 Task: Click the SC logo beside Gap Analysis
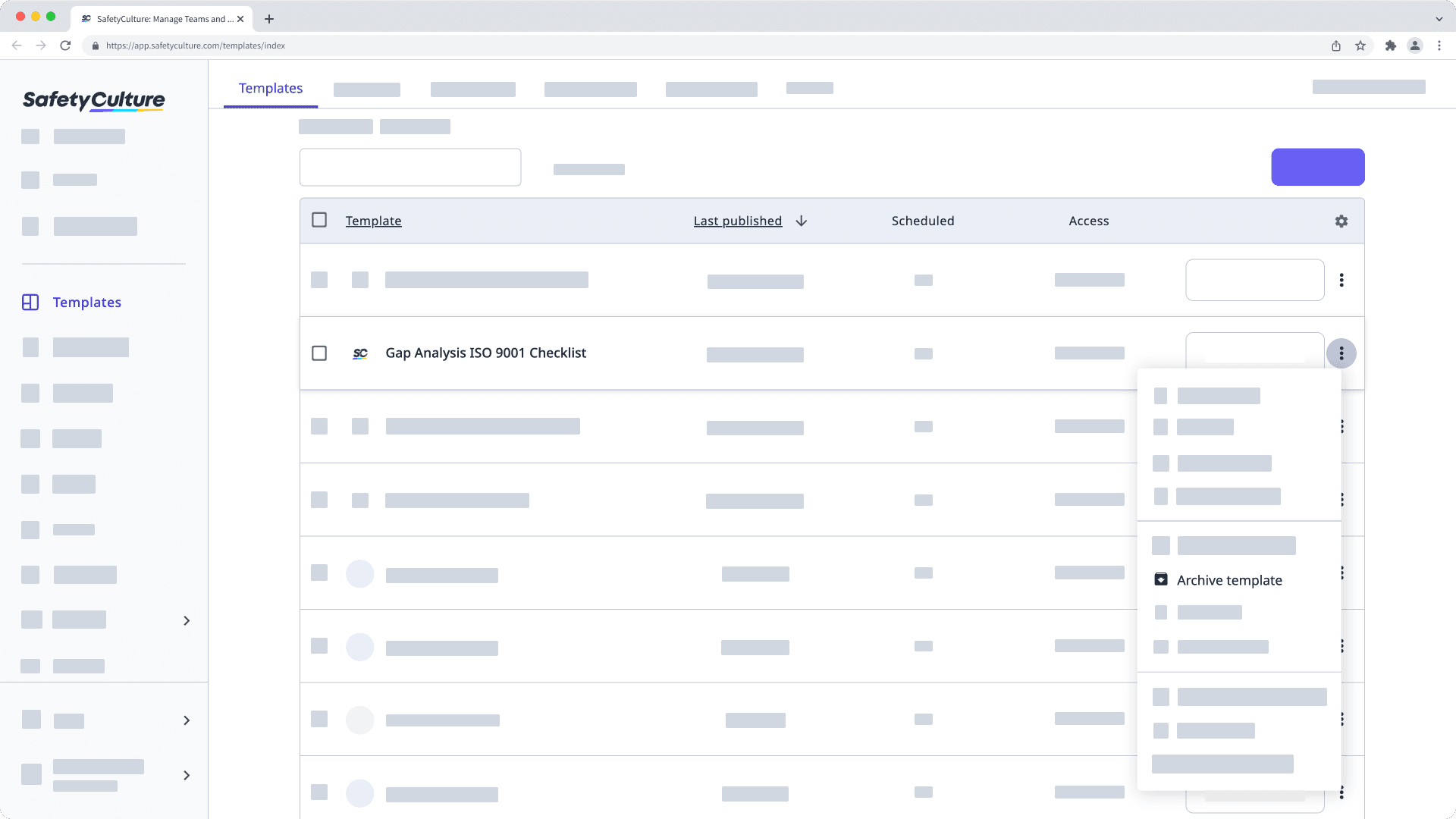[360, 353]
